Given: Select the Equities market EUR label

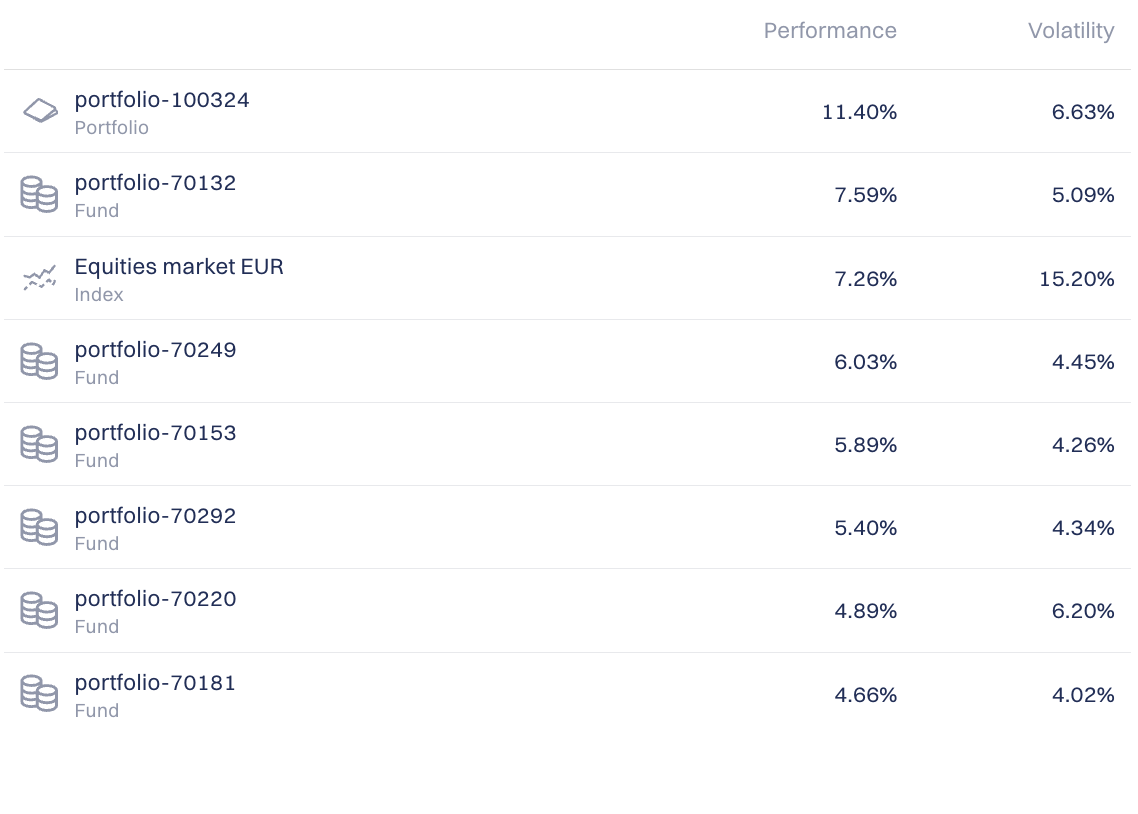Looking at the screenshot, I should click(179, 267).
